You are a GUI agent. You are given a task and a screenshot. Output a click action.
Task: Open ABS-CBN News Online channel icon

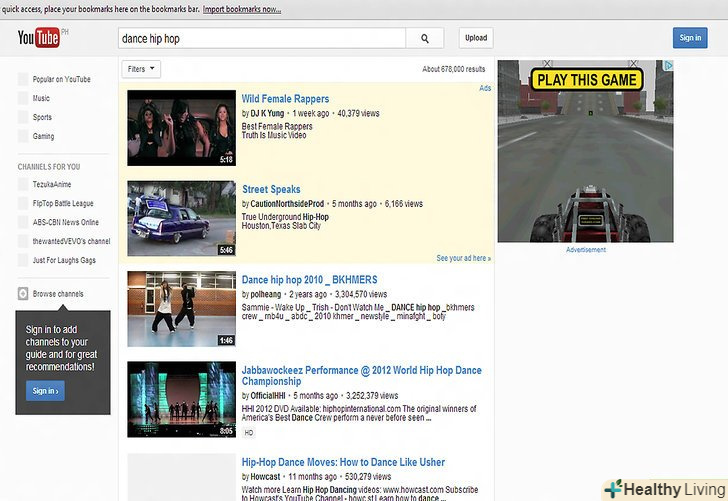click(23, 222)
